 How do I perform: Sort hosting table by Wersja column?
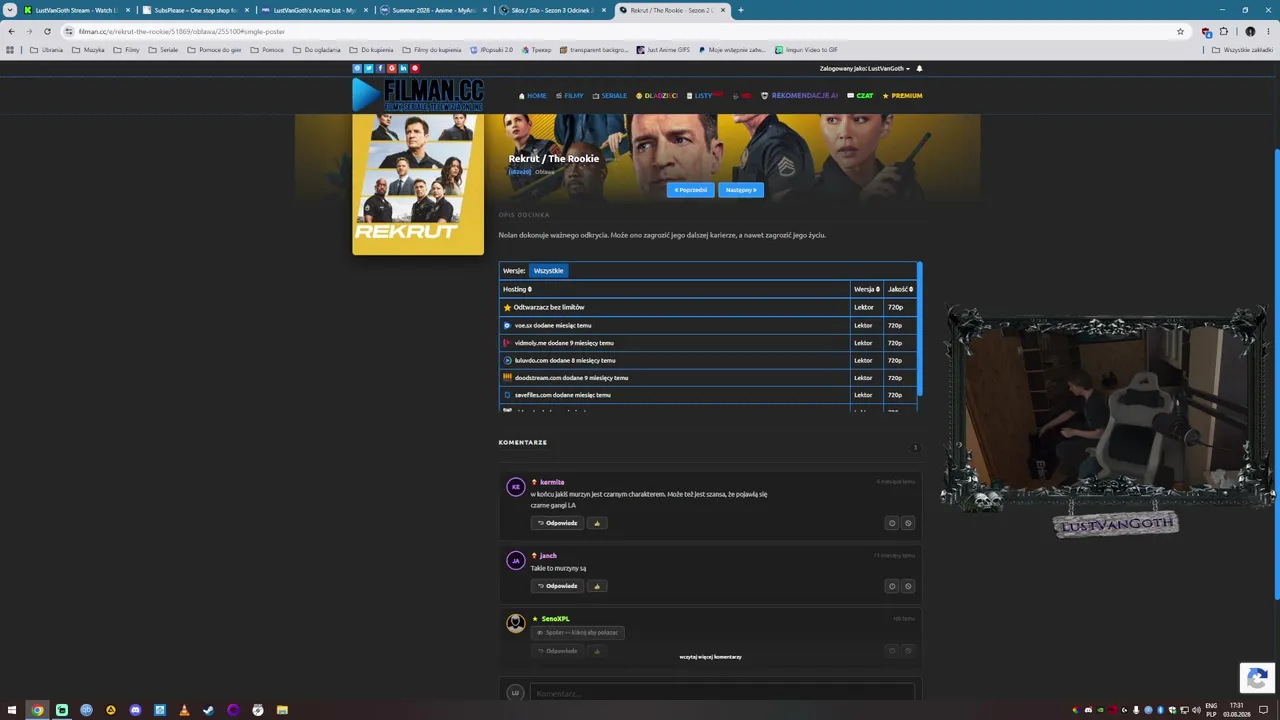(866, 289)
